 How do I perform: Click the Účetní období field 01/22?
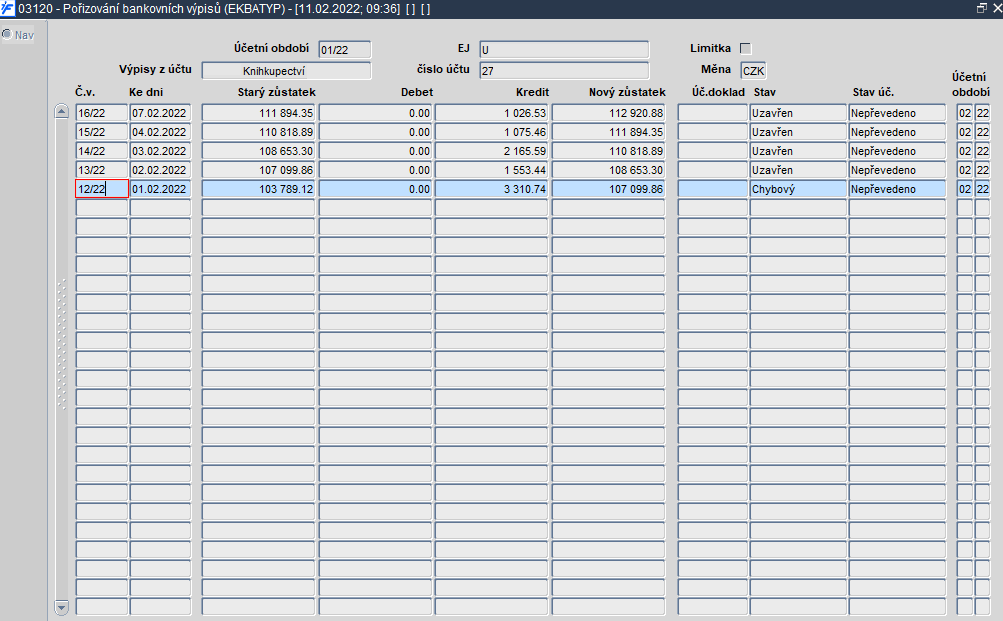pyautogui.click(x=345, y=50)
